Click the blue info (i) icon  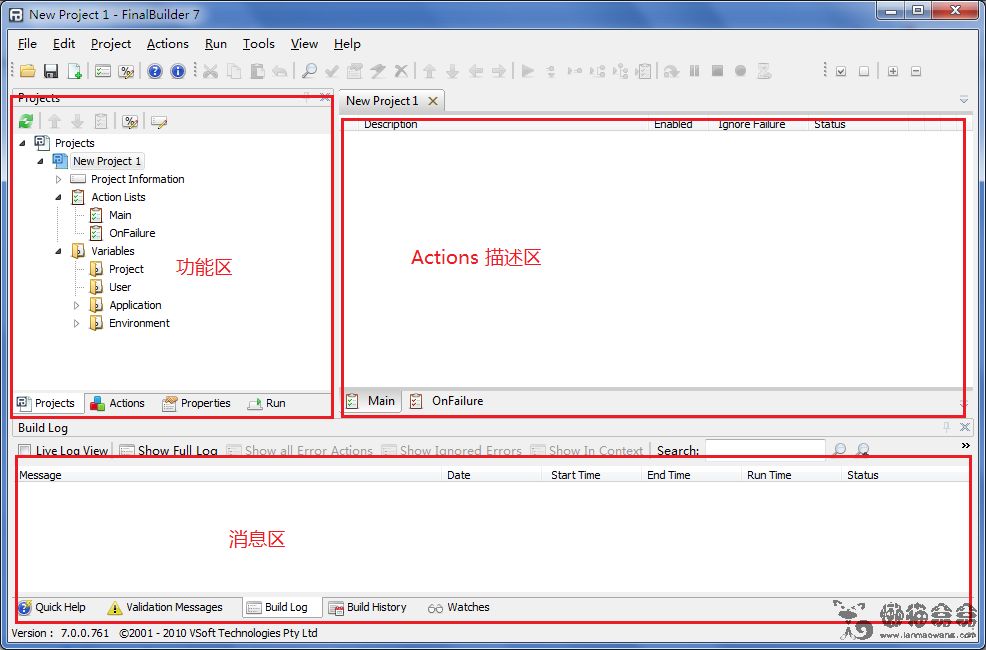[178, 71]
